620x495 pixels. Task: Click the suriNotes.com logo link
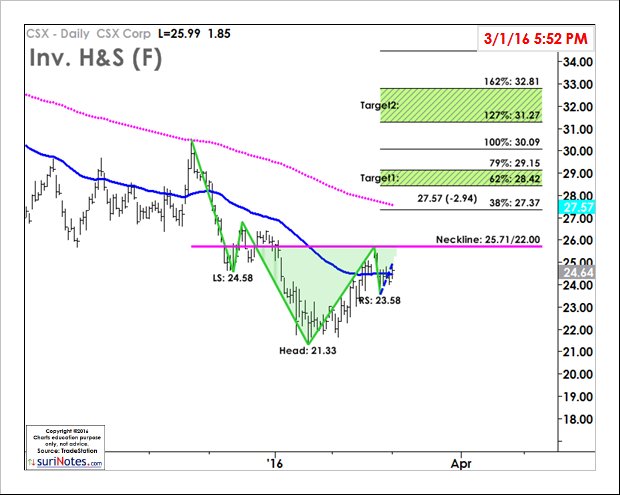[66, 462]
